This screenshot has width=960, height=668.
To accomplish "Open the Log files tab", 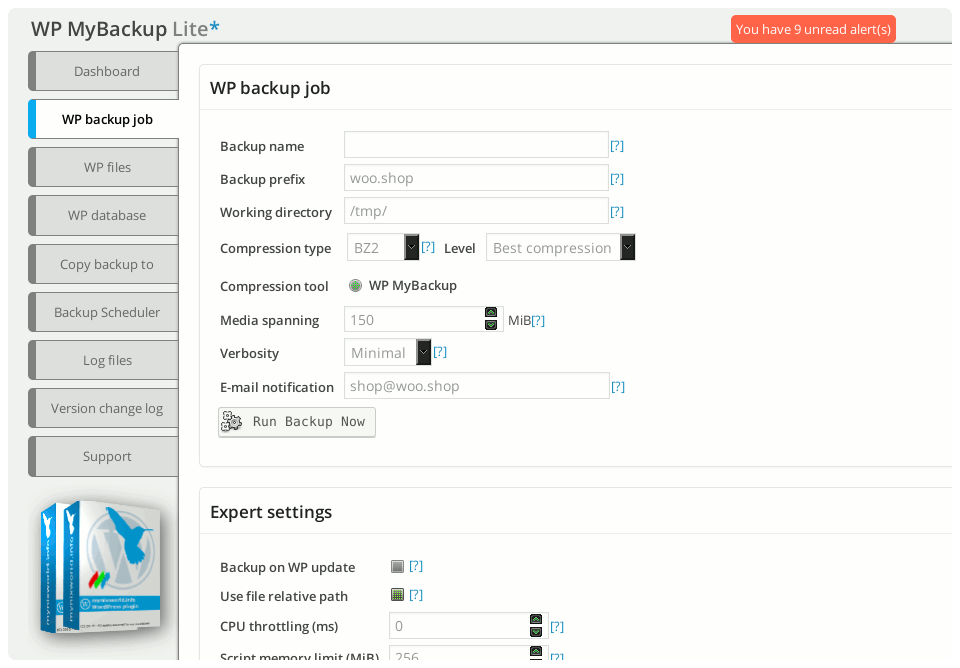I will point(104,360).
